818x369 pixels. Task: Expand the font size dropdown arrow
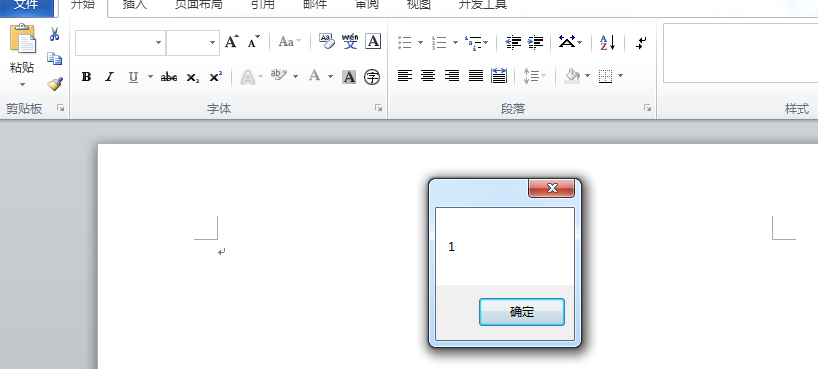coord(212,43)
